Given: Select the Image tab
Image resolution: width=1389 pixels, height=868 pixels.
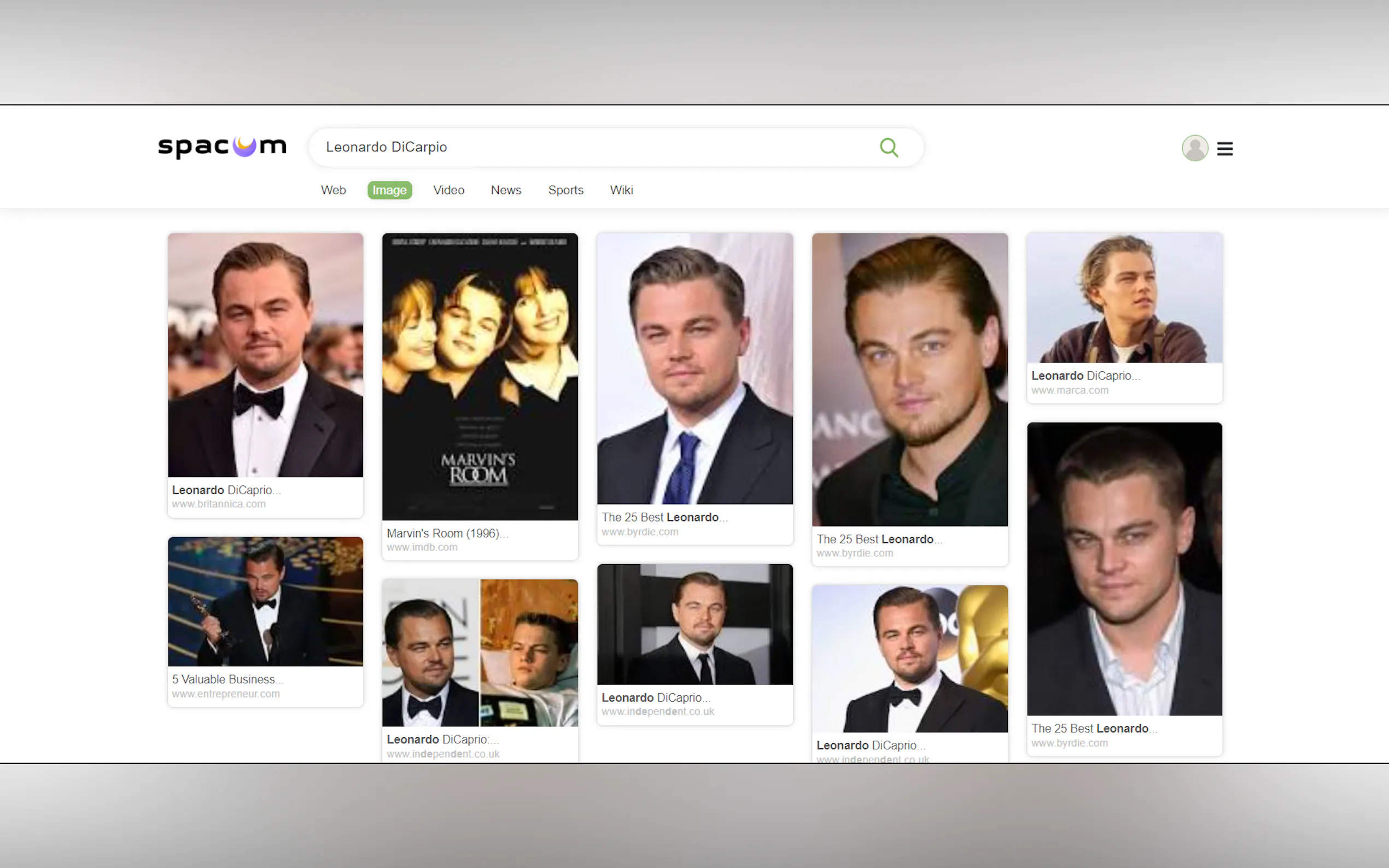Looking at the screenshot, I should [x=389, y=190].
